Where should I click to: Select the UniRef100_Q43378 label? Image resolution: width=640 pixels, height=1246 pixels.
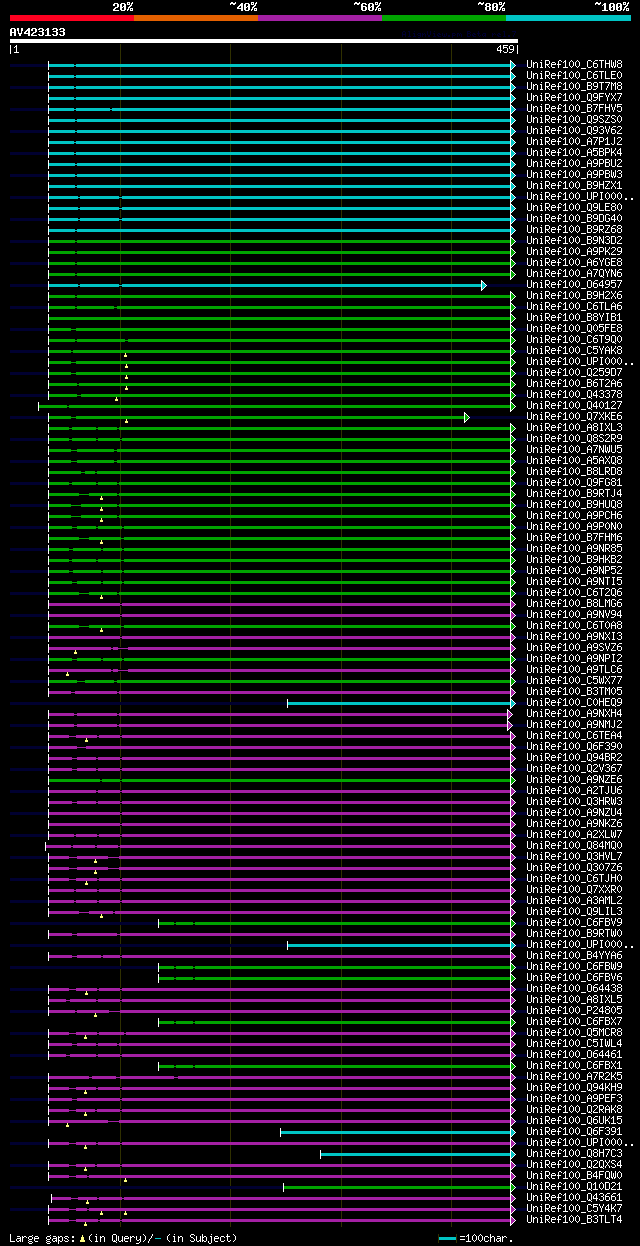click(x=574, y=394)
